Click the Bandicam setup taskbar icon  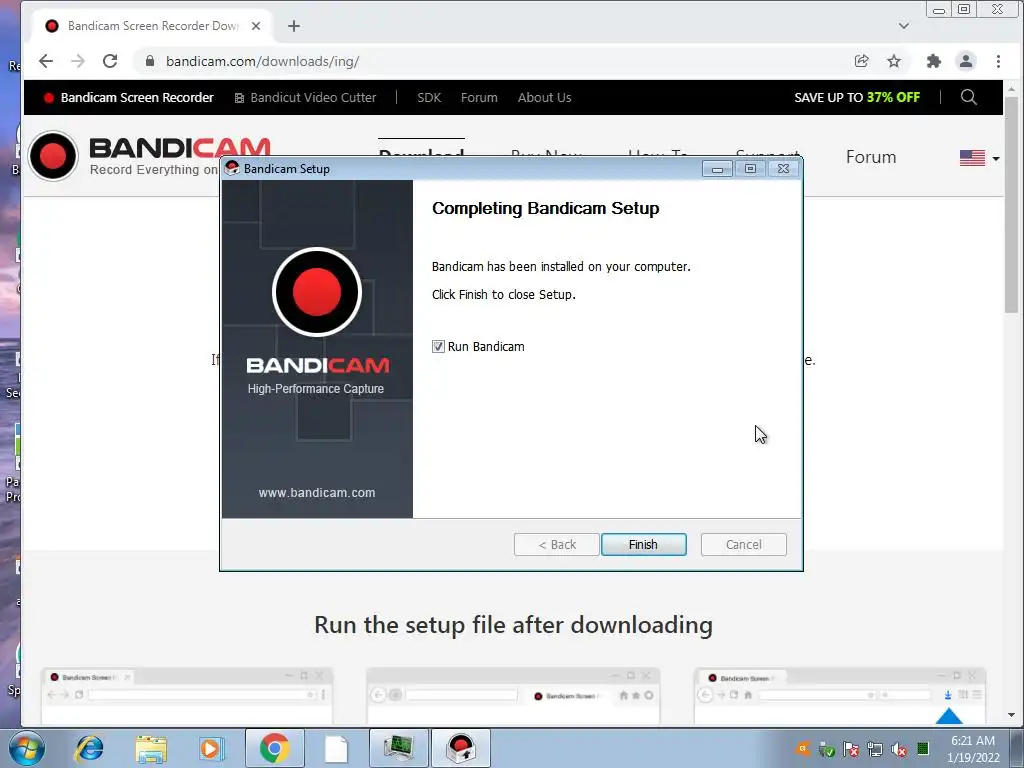[460, 748]
